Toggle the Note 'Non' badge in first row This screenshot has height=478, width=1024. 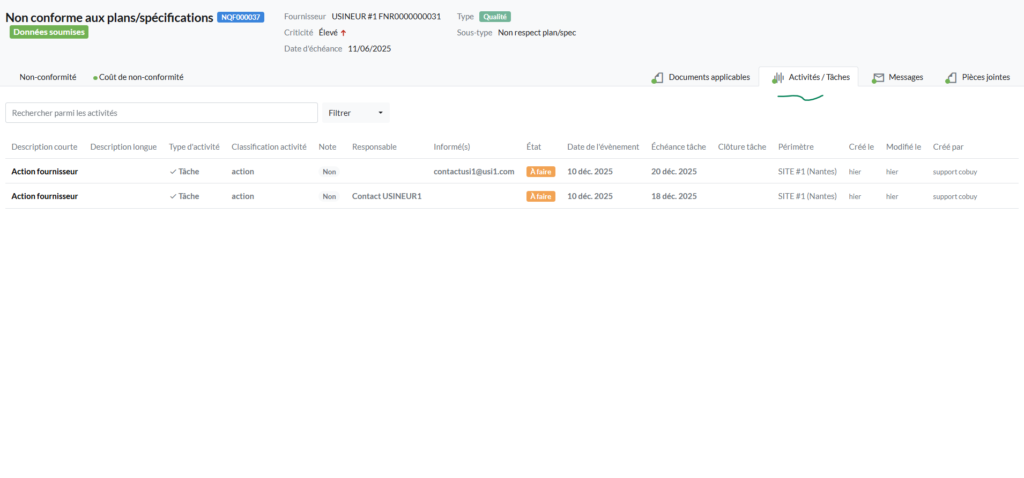tap(329, 172)
